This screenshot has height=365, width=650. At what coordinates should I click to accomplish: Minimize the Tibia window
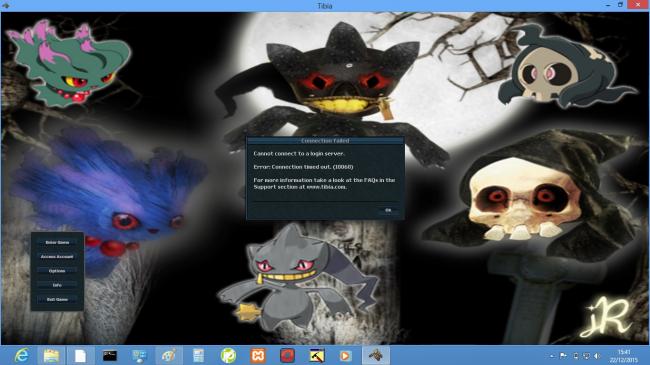click(608, 5)
